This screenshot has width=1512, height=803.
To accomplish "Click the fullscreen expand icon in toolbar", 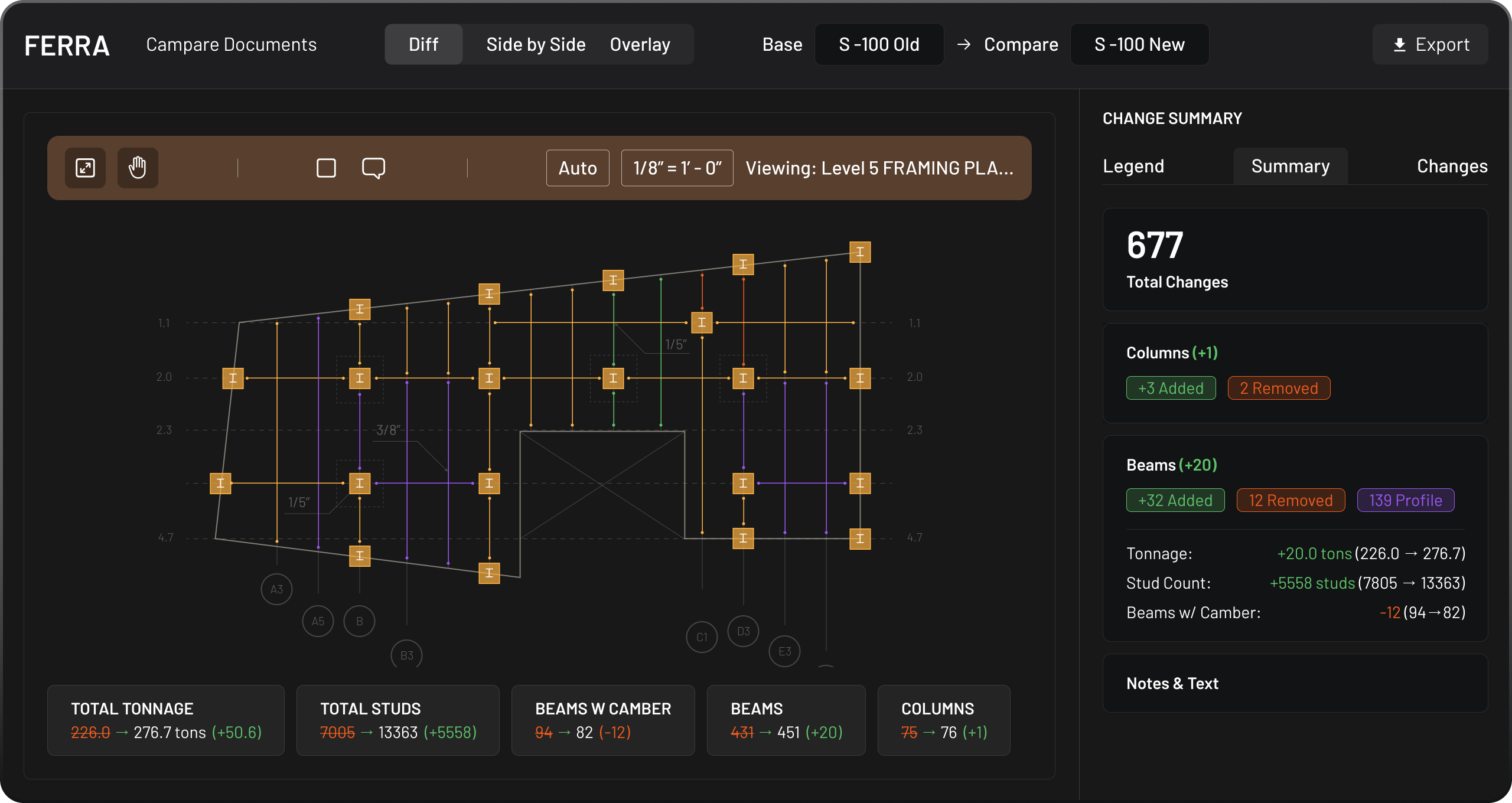I will point(85,168).
